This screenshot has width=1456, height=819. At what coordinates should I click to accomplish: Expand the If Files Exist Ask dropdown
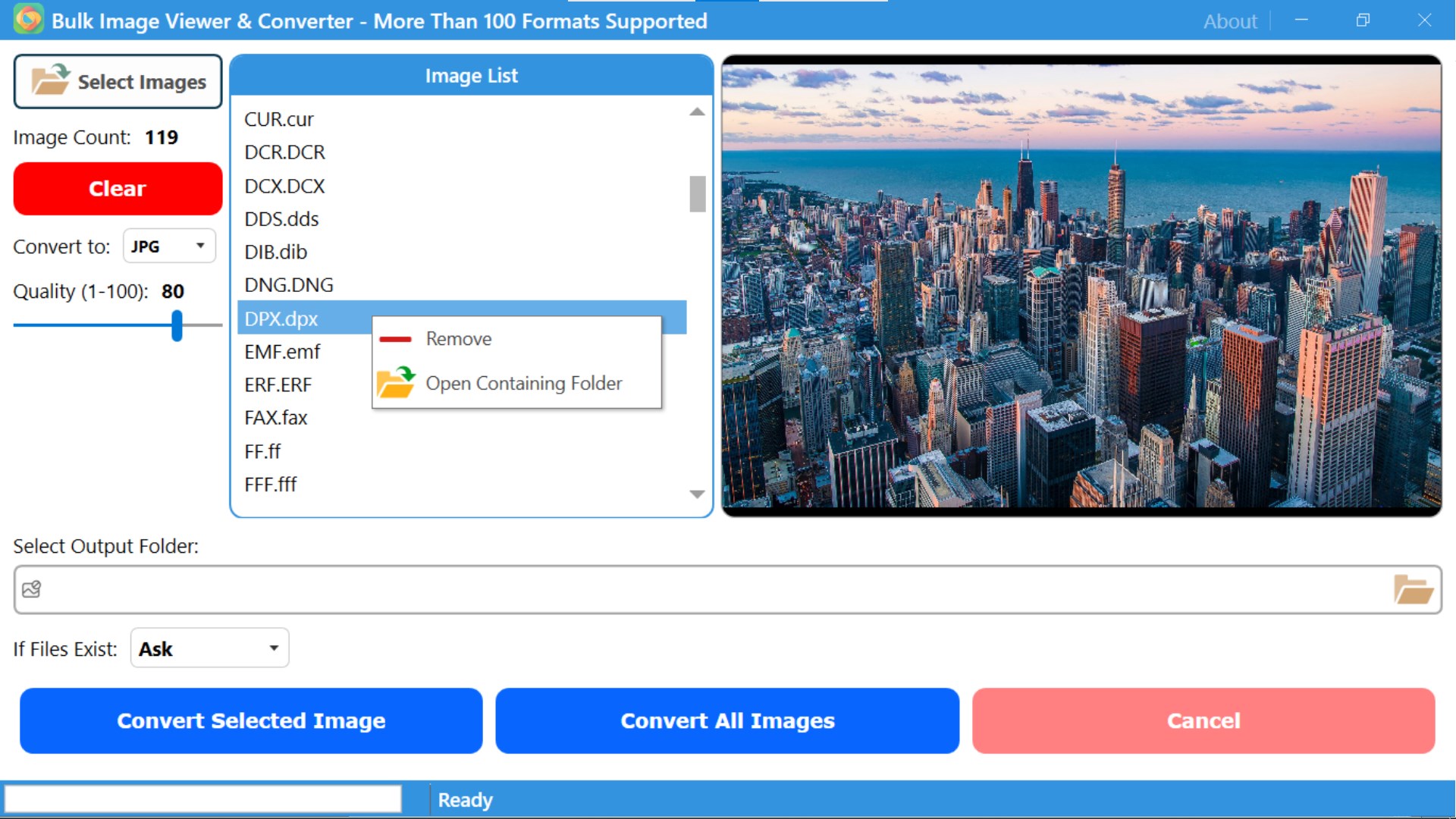coord(209,648)
